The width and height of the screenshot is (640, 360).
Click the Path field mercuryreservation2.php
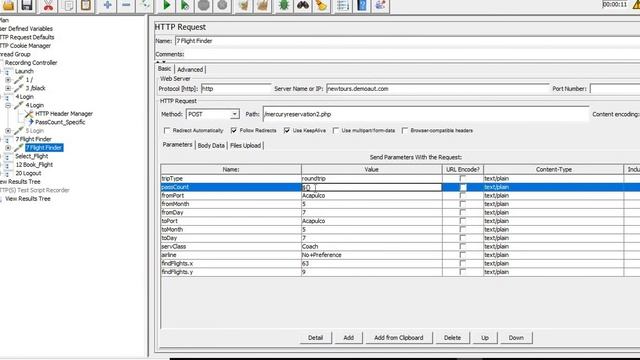click(x=426, y=114)
